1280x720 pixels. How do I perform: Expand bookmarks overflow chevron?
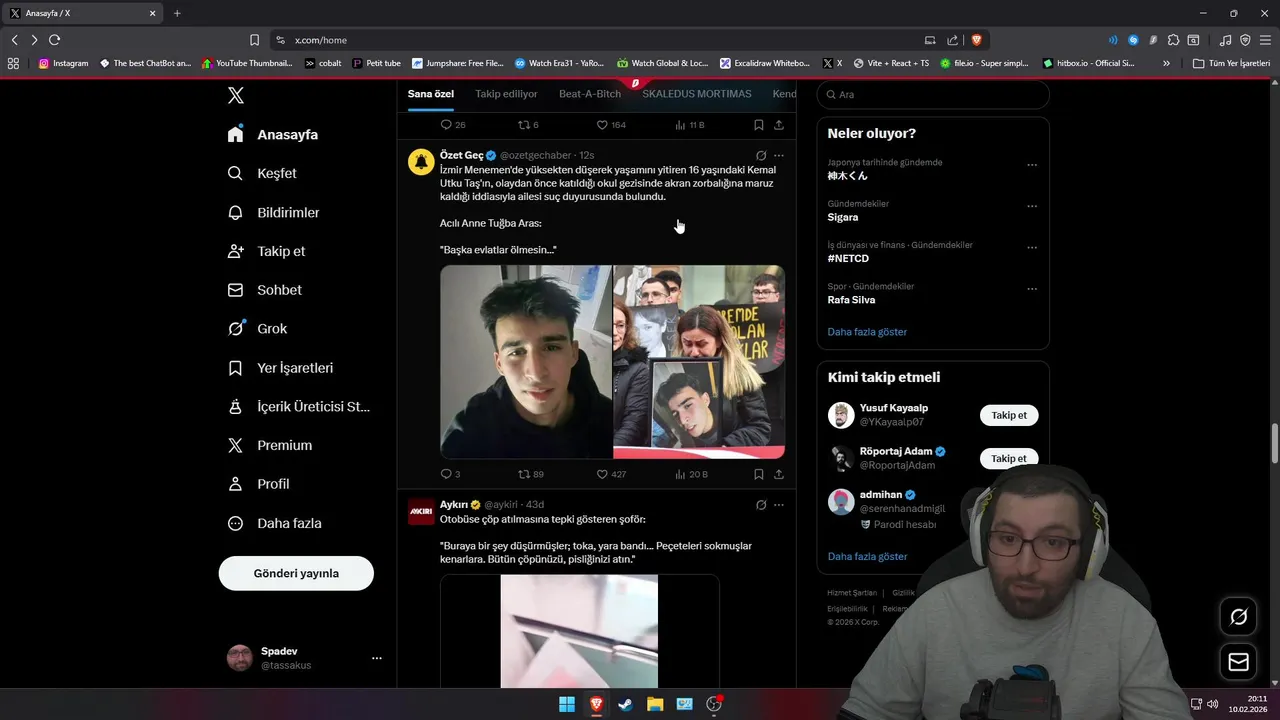(1166, 63)
